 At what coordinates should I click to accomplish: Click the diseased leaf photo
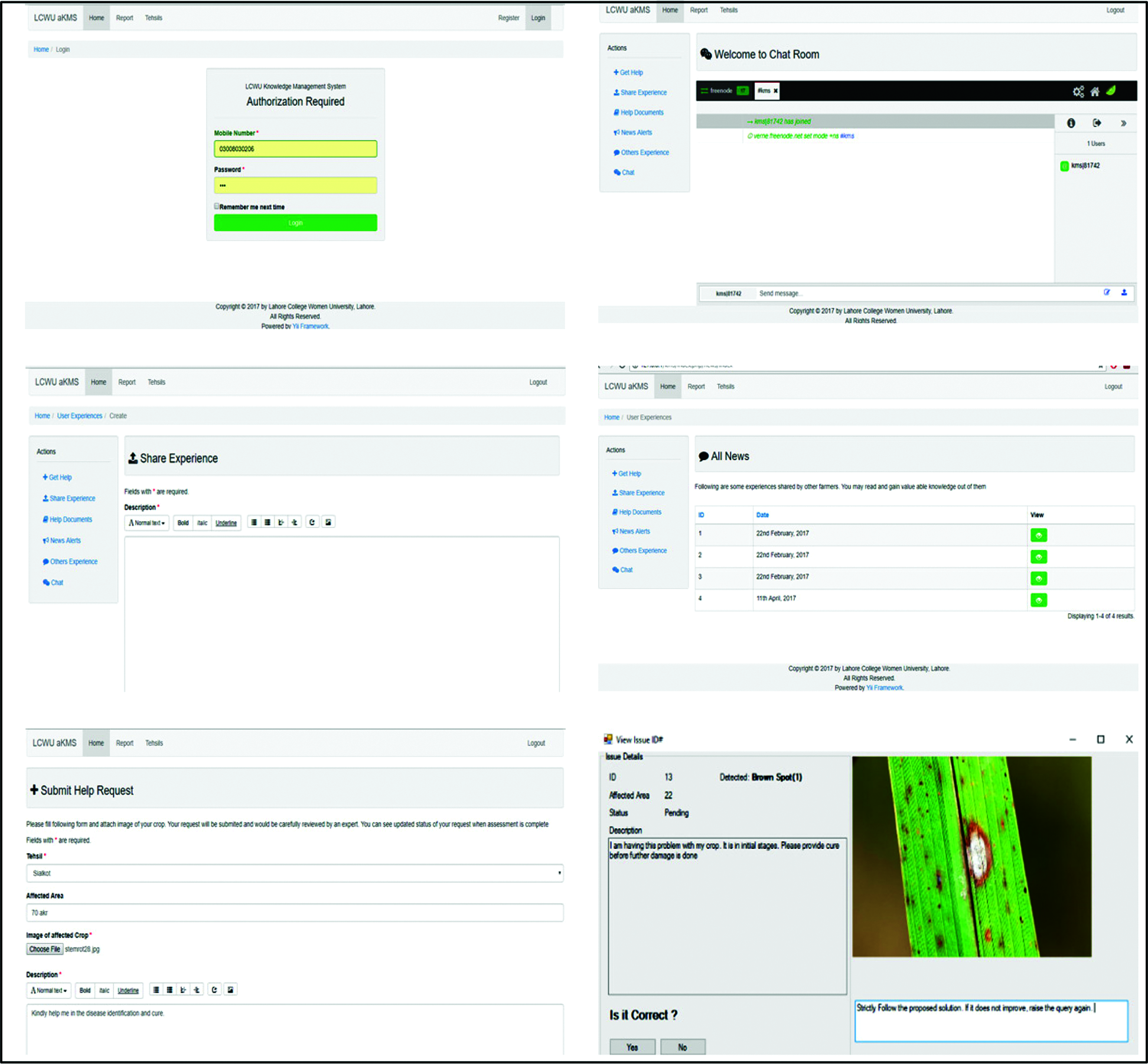tap(971, 857)
